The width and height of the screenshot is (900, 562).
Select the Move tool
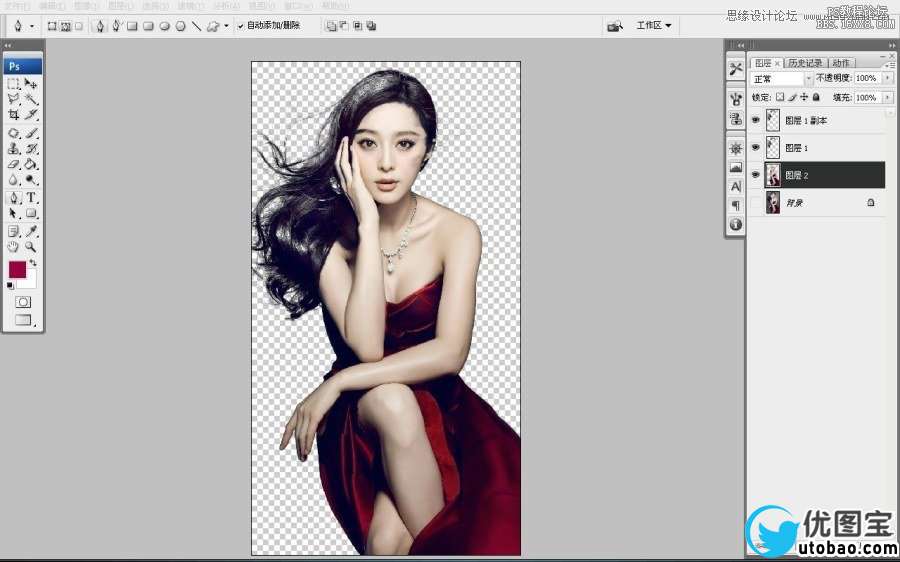[30, 84]
